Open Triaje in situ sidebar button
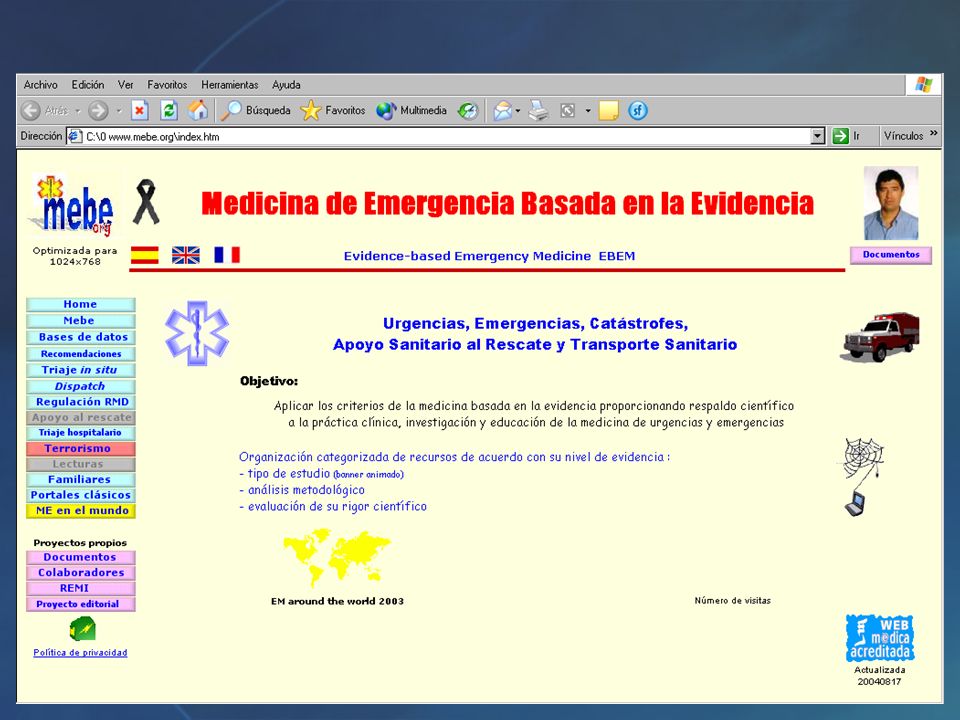 pos(80,370)
